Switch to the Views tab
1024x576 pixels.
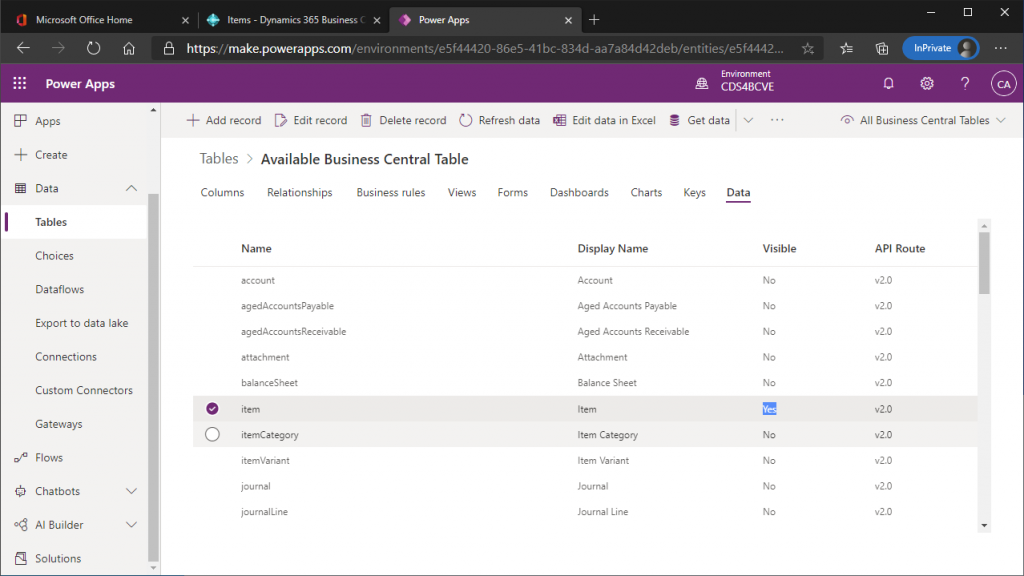pos(462,193)
